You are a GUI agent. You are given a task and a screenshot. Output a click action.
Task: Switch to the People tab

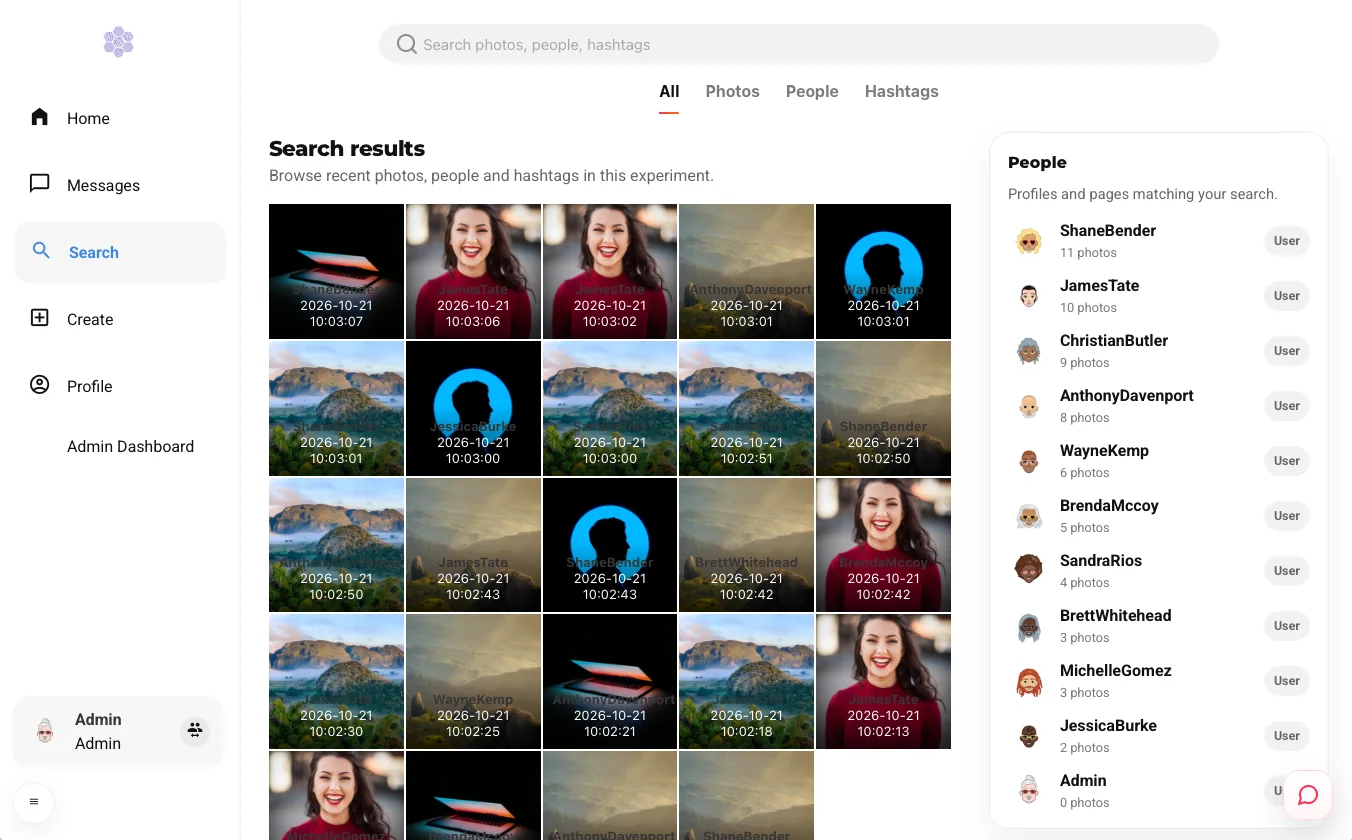(812, 91)
